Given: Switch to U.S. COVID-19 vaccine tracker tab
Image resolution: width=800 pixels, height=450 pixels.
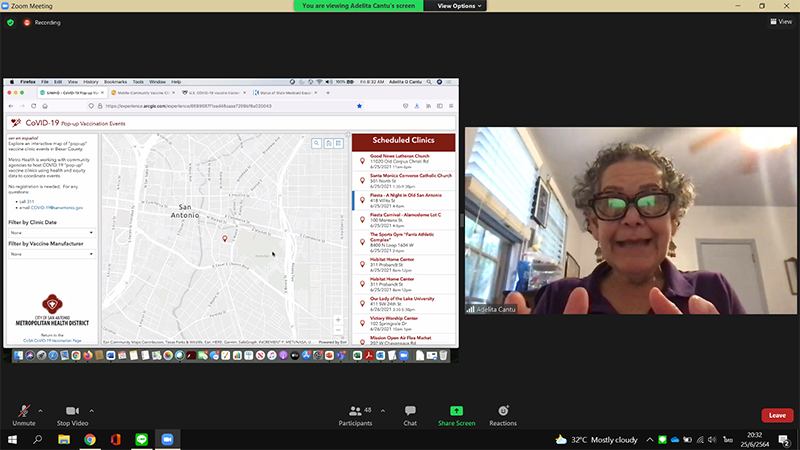Looking at the screenshot, I should pyautogui.click(x=214, y=93).
